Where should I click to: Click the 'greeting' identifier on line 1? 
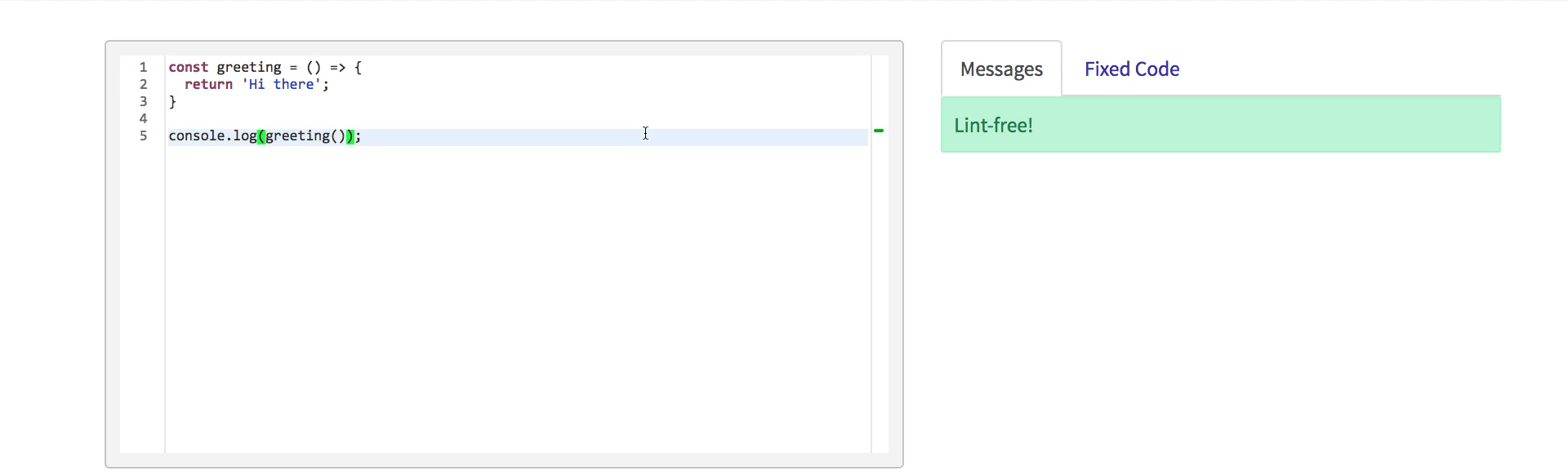(249, 67)
